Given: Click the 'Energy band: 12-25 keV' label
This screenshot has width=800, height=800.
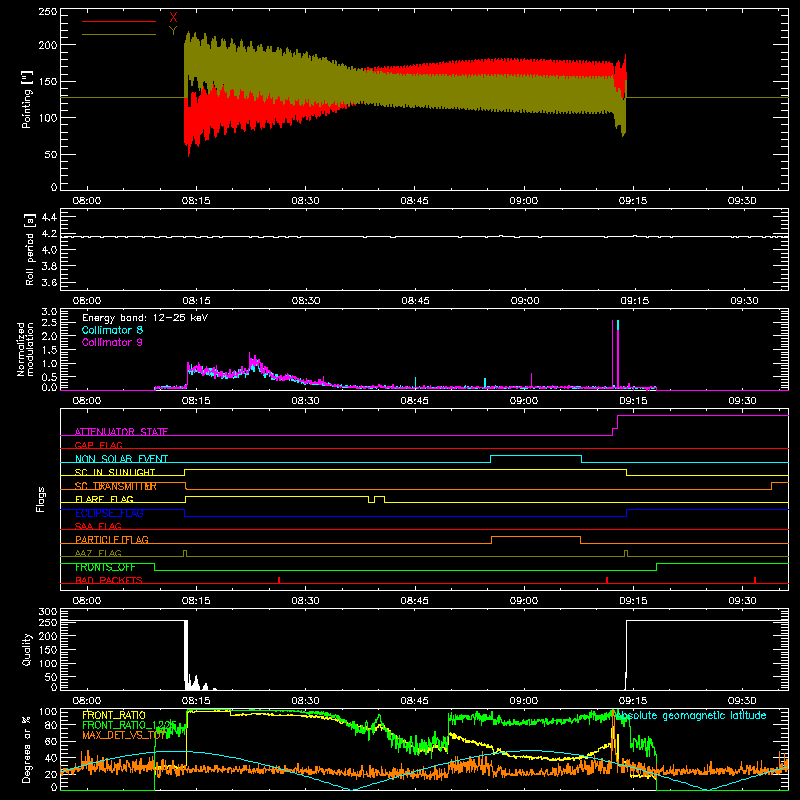Looking at the screenshot, I should [x=145, y=318].
